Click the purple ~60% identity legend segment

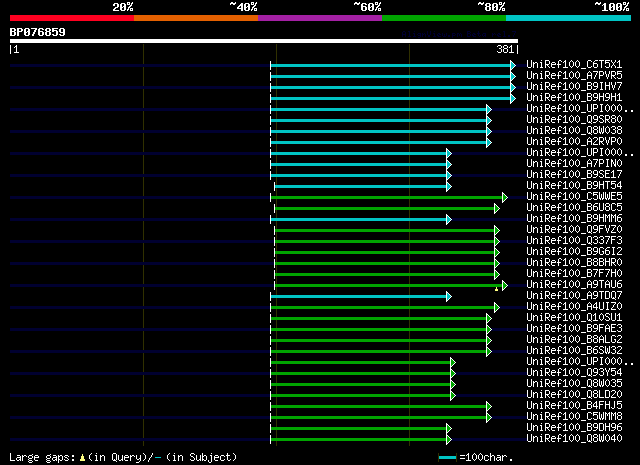(320, 18)
